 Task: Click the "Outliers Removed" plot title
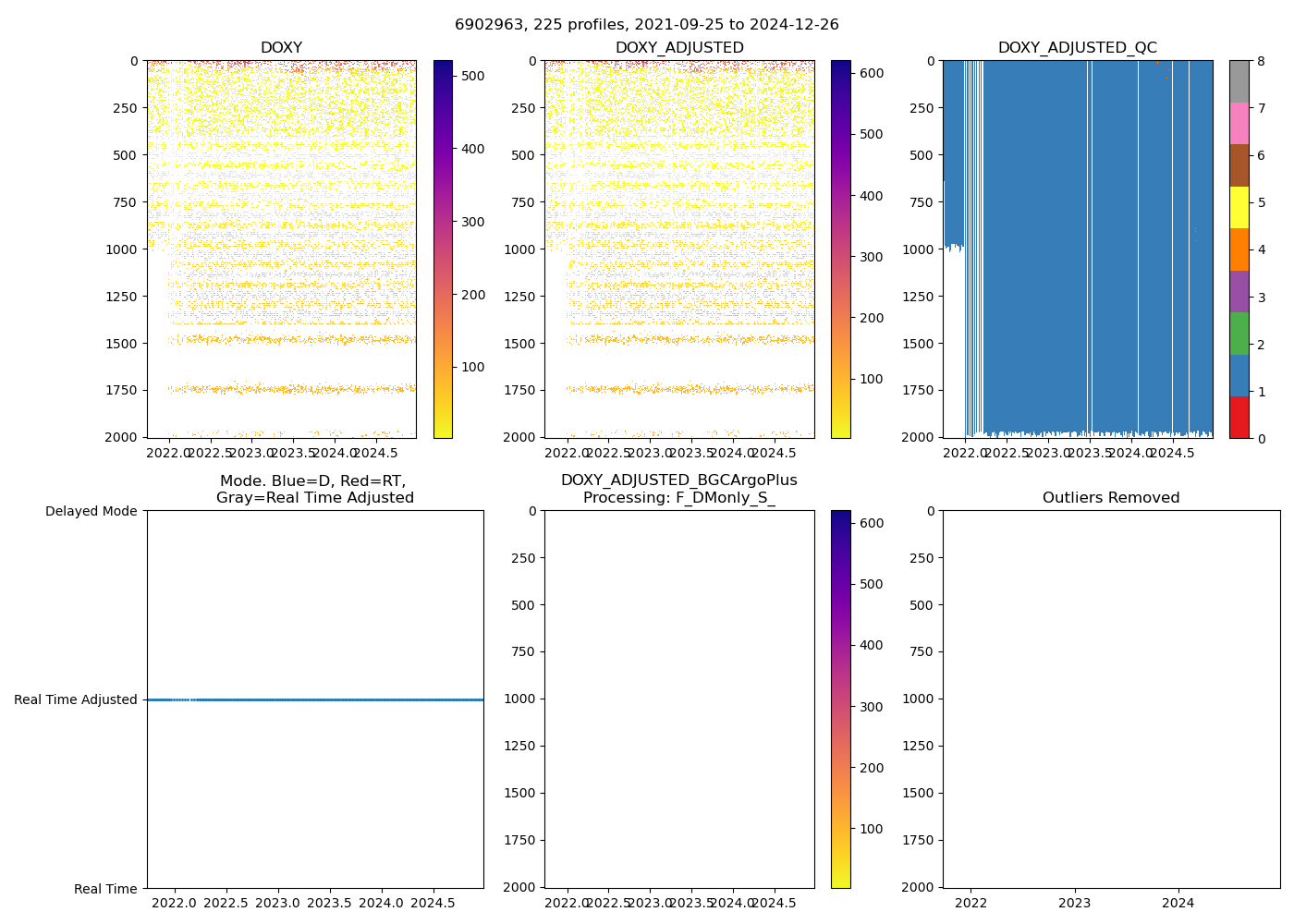(x=1111, y=498)
